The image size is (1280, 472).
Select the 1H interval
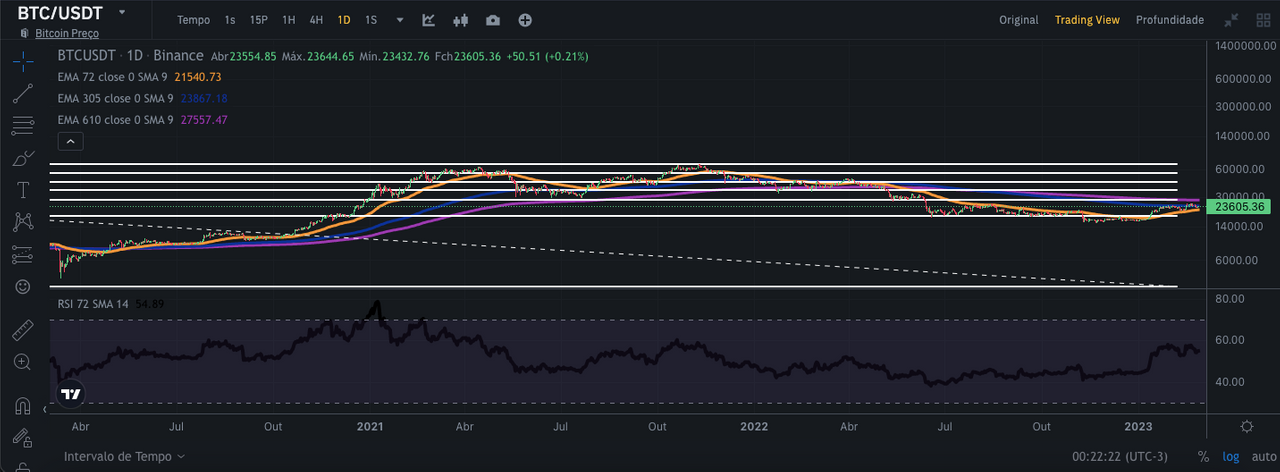(x=288, y=20)
